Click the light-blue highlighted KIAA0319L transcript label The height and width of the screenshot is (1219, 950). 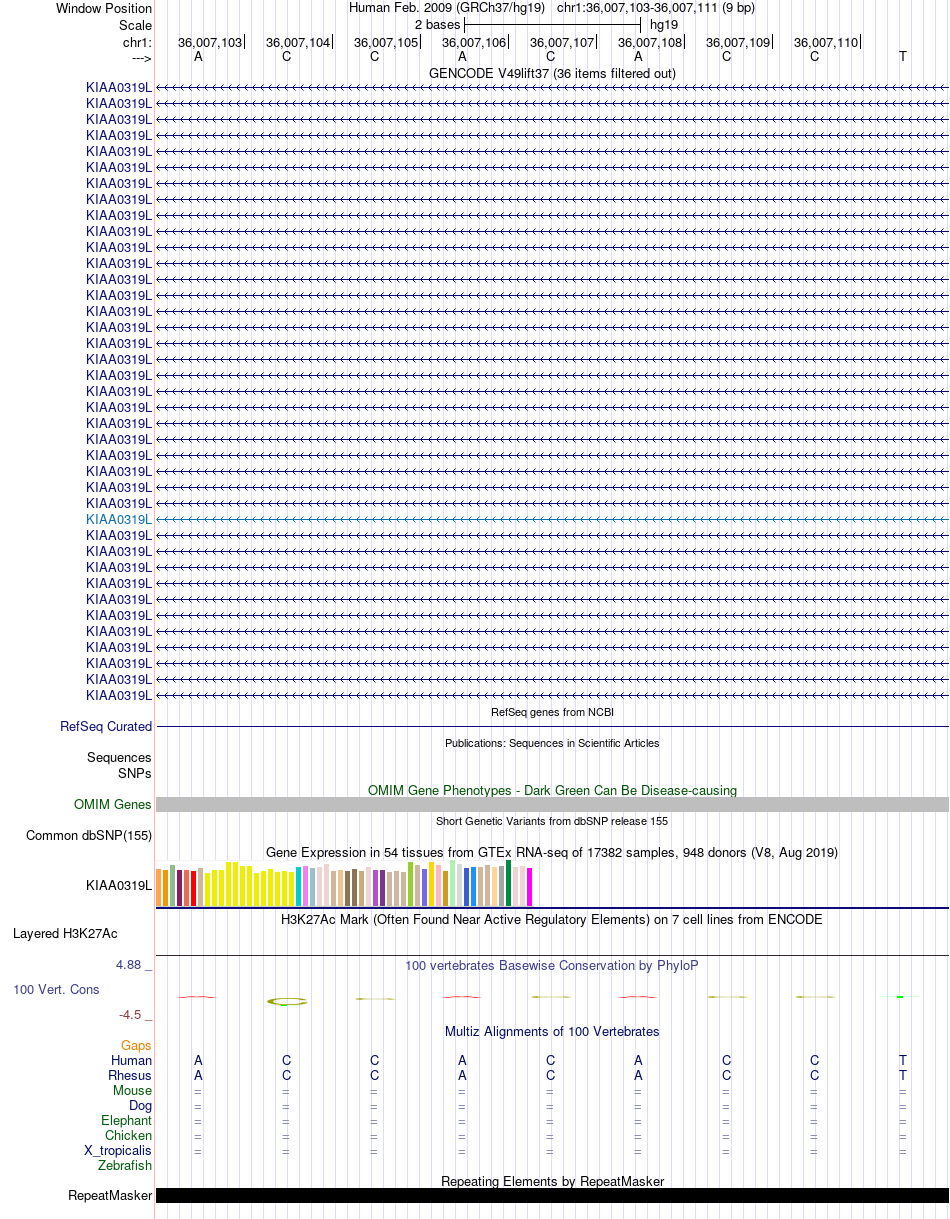coord(119,519)
